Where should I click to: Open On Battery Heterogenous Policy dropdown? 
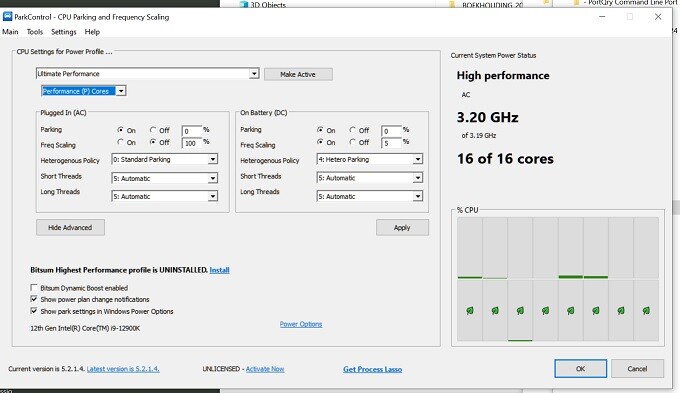coord(417,160)
